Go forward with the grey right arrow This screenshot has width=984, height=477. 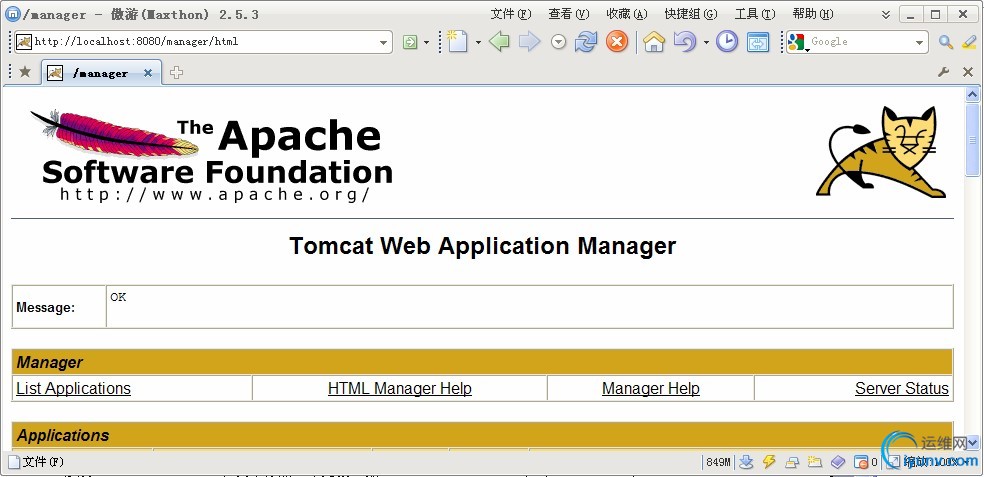[x=529, y=42]
